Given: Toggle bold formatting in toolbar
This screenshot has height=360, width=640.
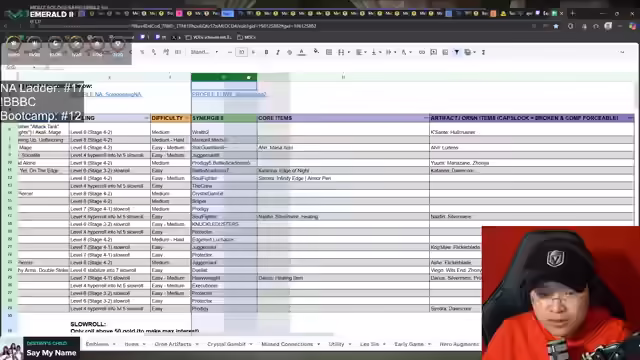Looking at the screenshot, I should click(x=266, y=52).
